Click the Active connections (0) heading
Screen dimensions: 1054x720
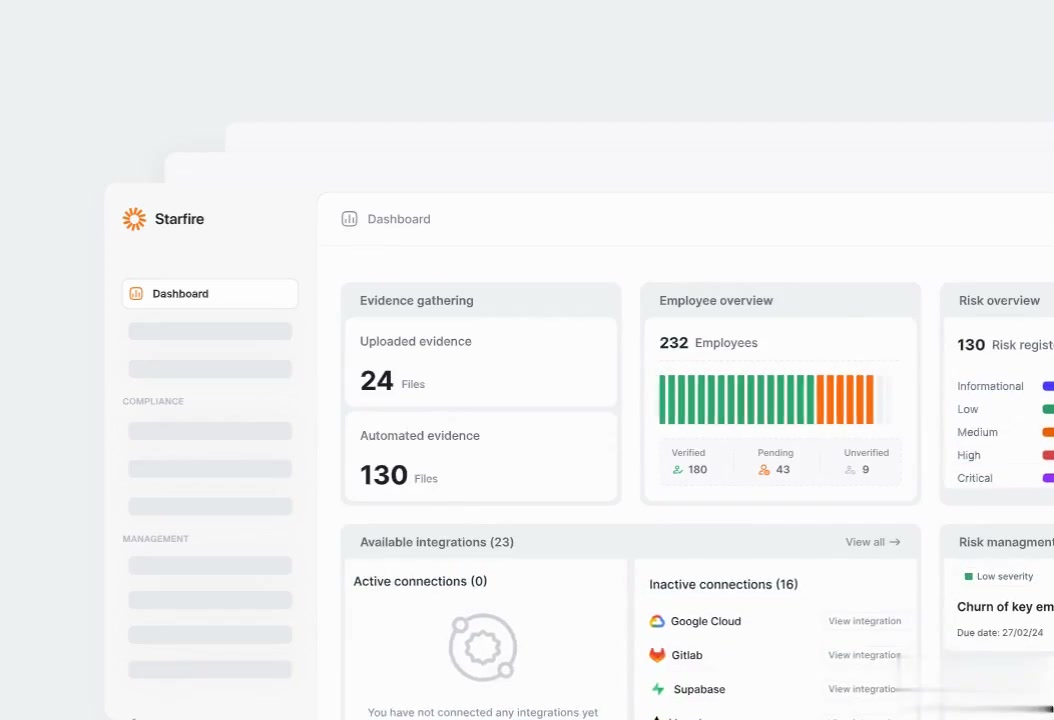[x=420, y=581]
